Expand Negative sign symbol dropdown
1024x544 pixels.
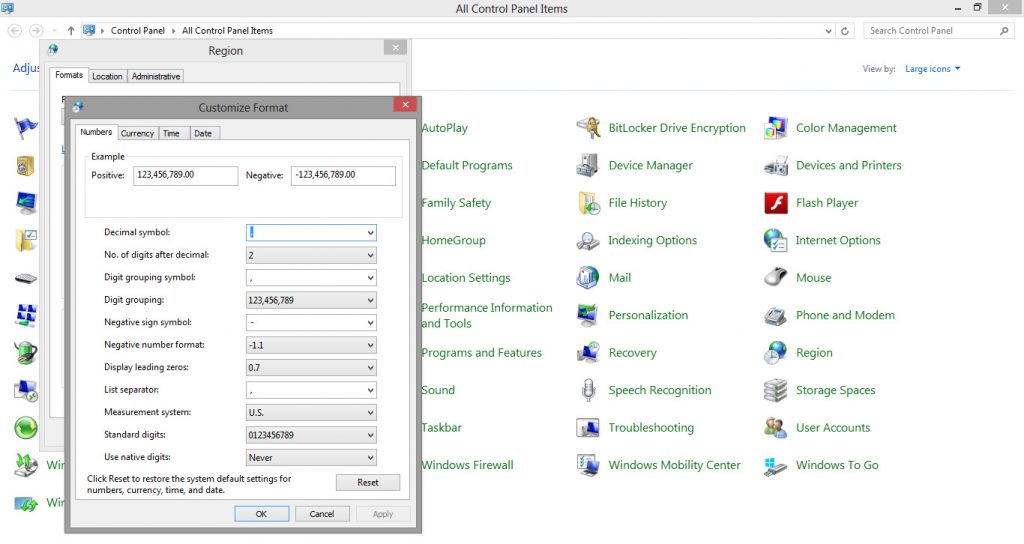coord(370,323)
